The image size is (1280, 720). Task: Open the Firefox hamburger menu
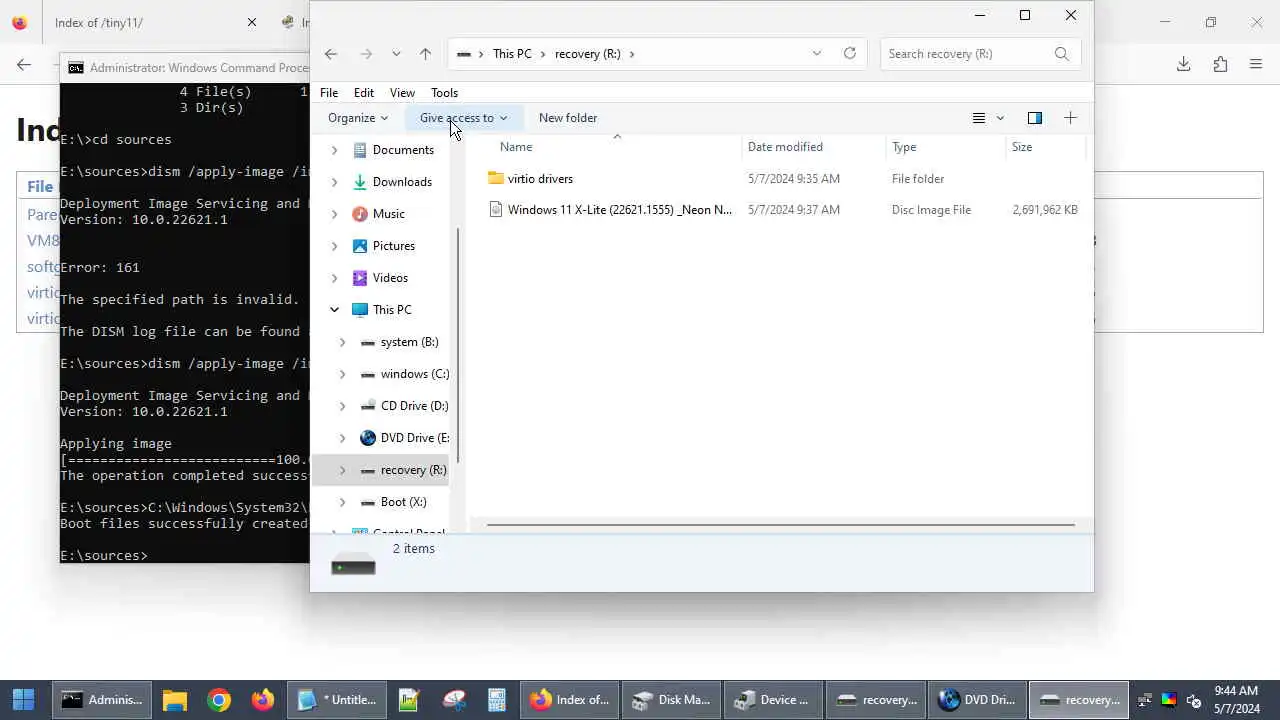[1256, 64]
